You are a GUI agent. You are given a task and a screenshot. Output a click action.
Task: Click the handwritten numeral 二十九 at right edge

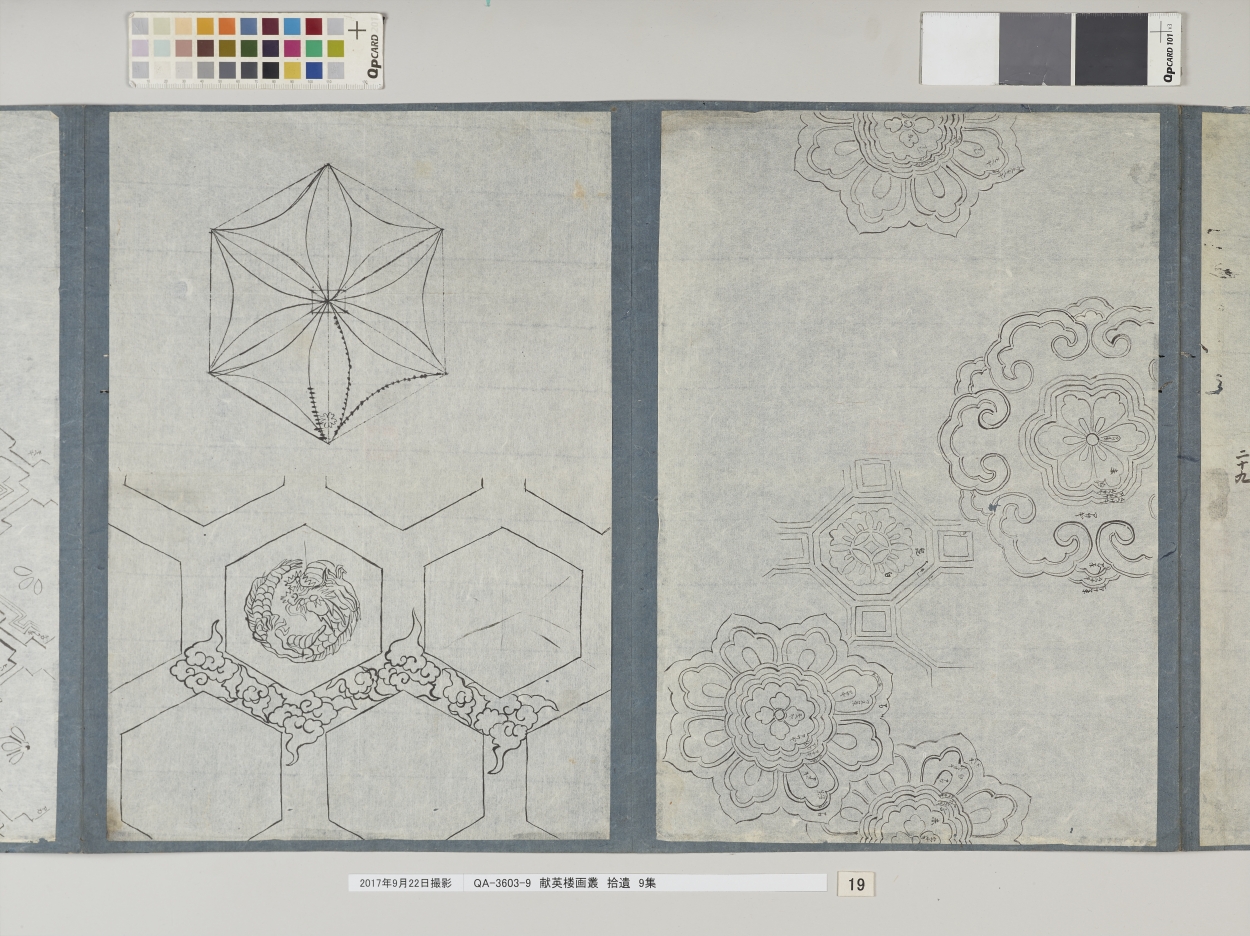tap(1241, 465)
